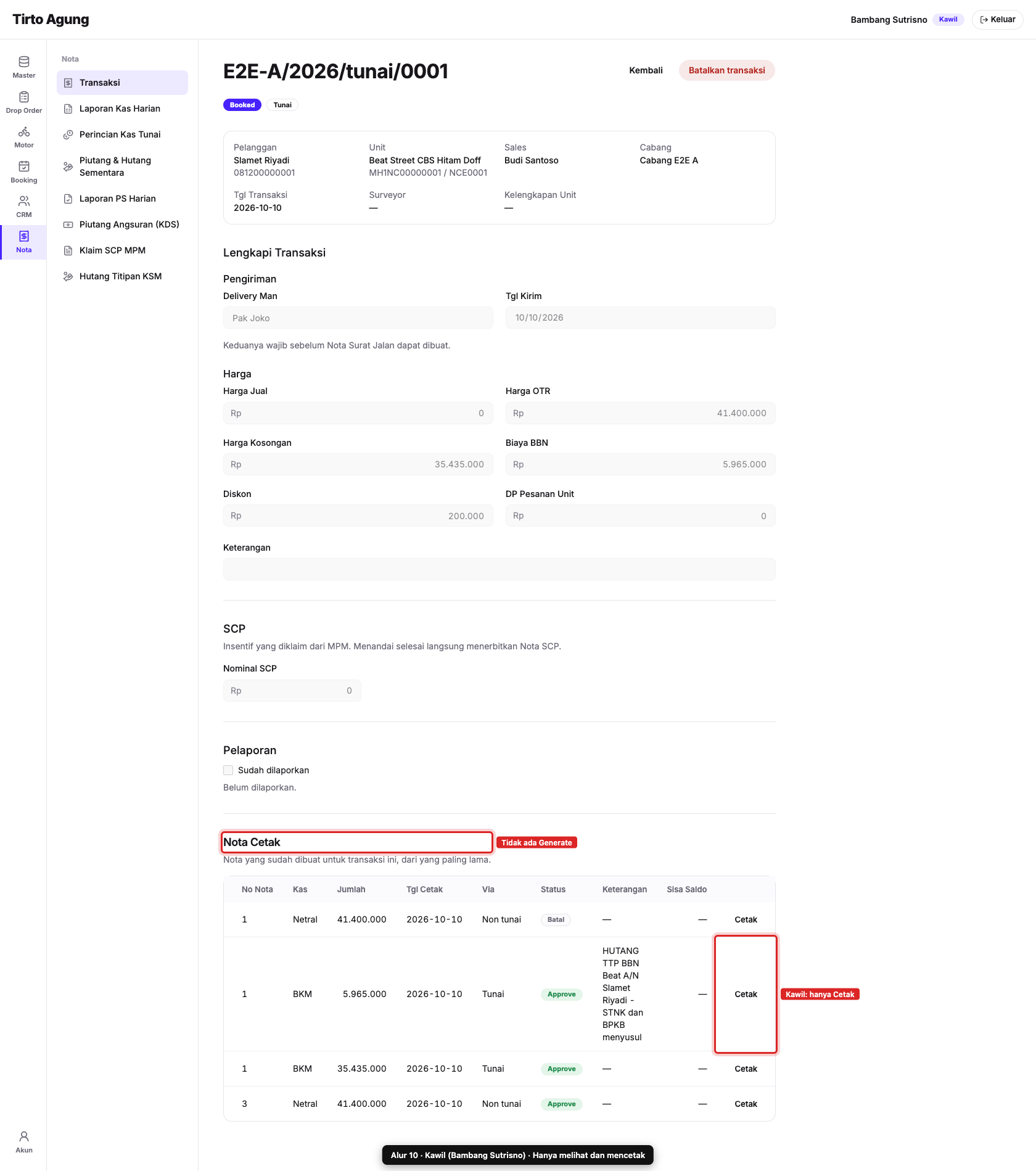1036x1171 pixels.
Task: Click the Harga Kosongan amount field
Action: tap(358, 464)
